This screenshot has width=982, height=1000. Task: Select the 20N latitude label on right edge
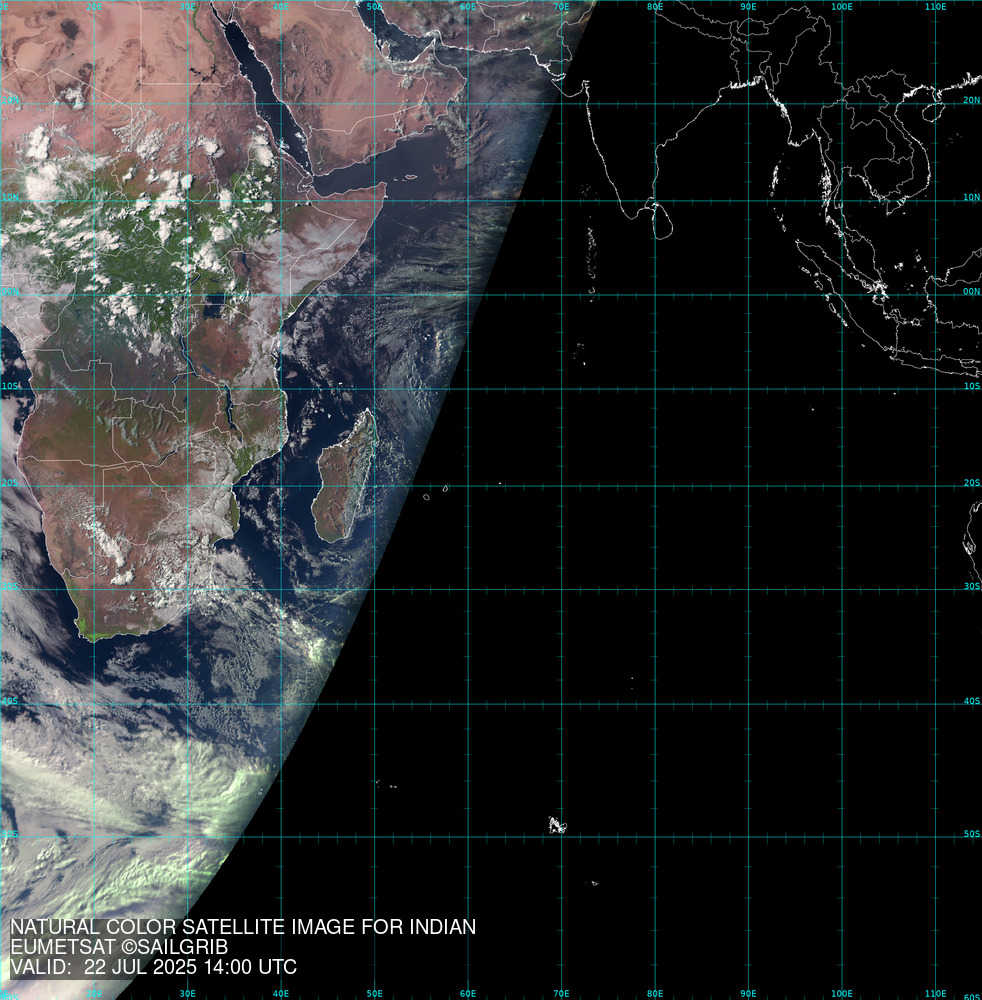pos(971,100)
